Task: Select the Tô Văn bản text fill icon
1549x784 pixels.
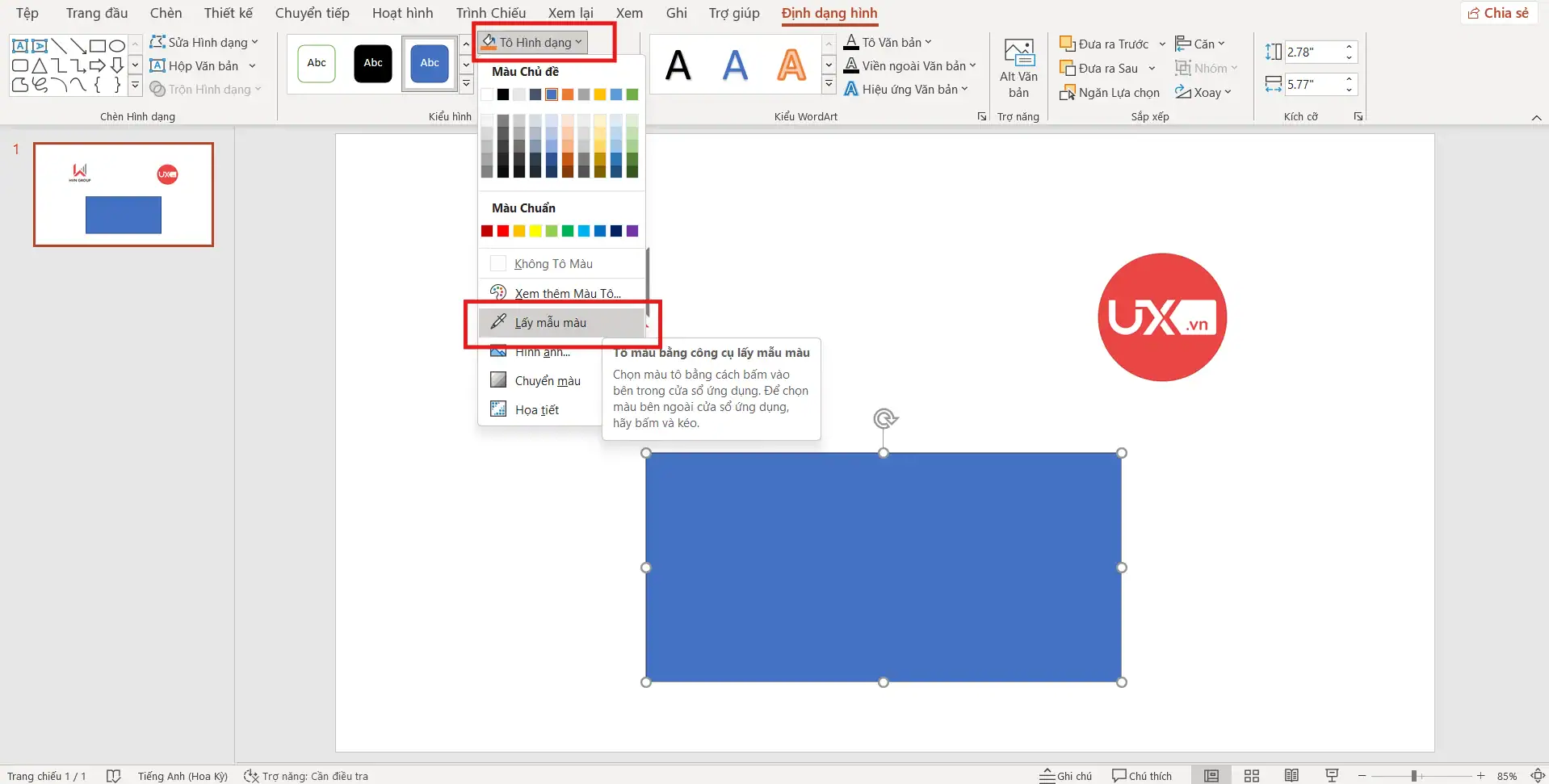Action: click(850, 42)
